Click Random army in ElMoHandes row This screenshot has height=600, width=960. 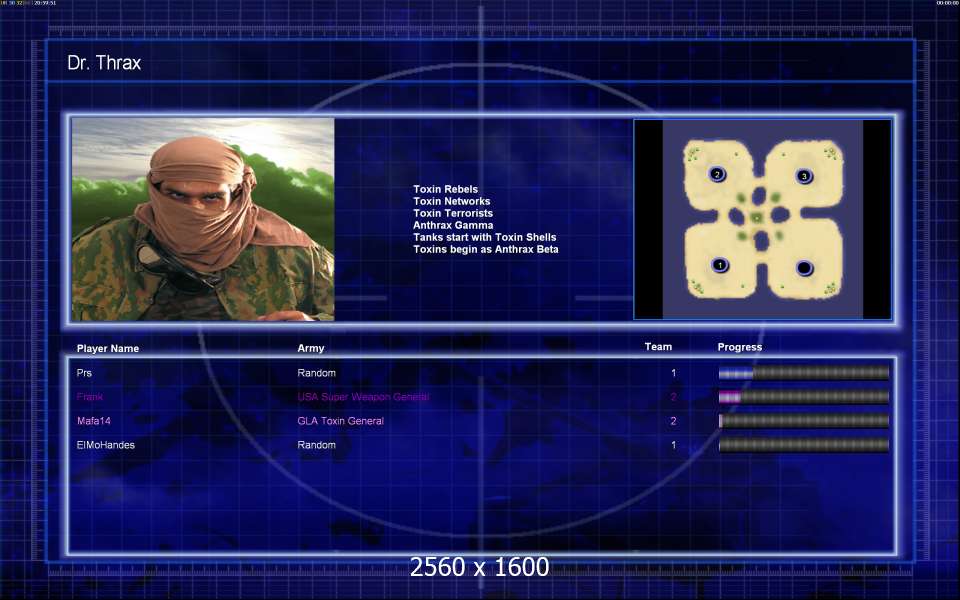(x=317, y=445)
